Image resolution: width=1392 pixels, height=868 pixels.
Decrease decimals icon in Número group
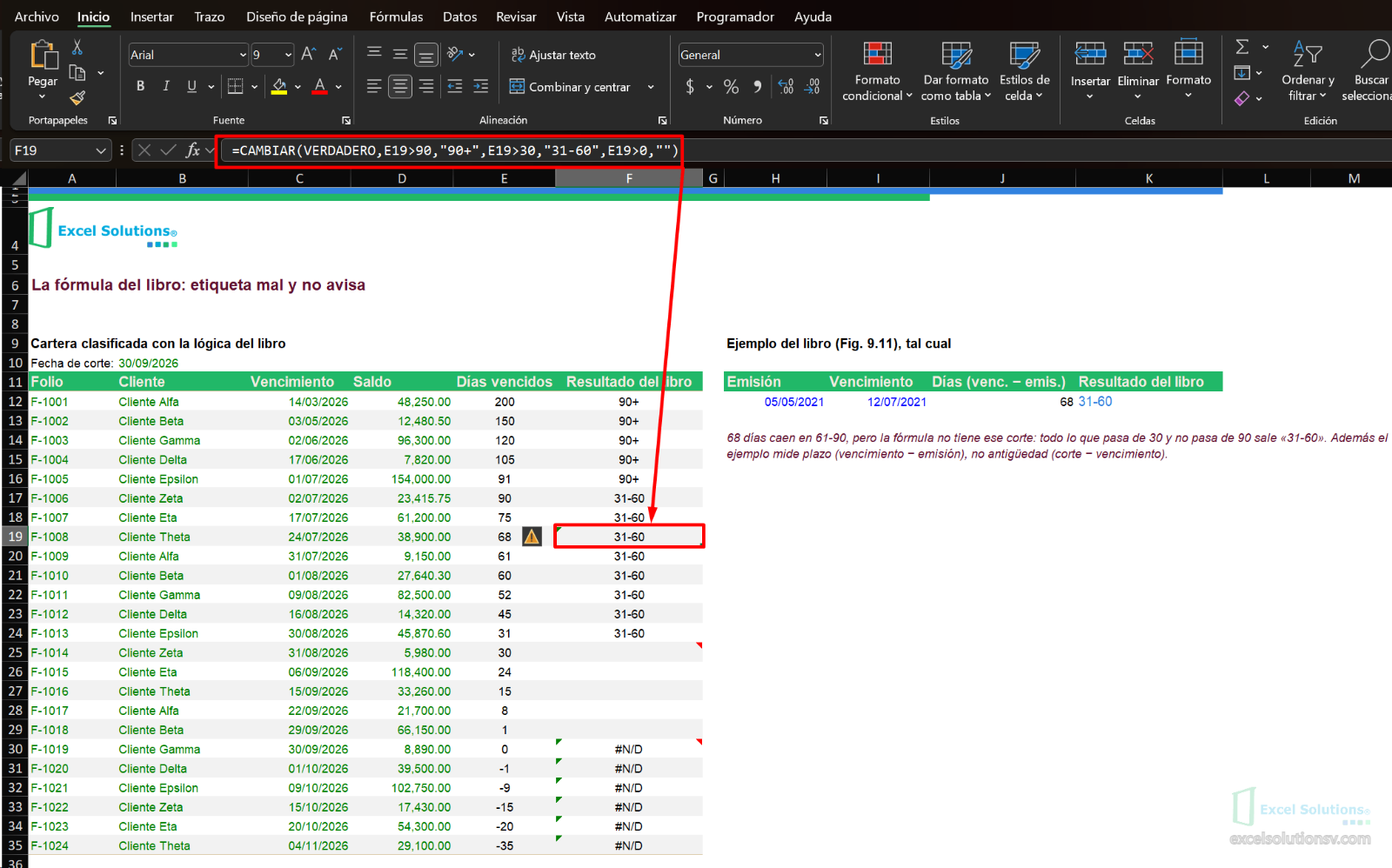(813, 86)
